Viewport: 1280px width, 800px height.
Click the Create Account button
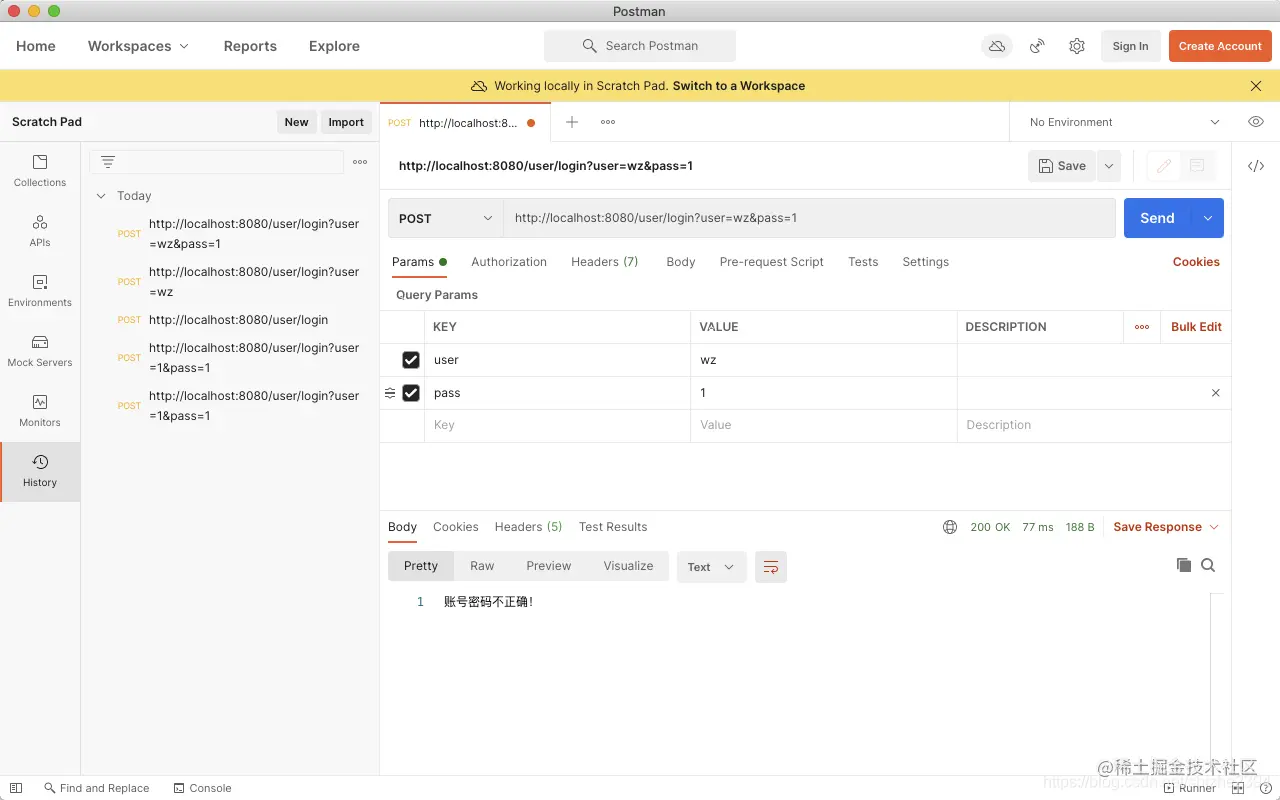pyautogui.click(x=1220, y=46)
